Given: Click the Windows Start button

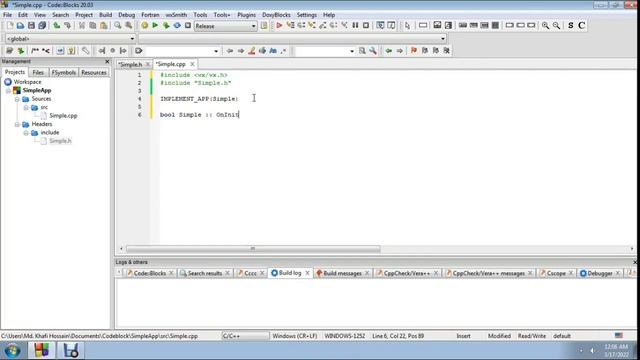Looking at the screenshot, I should pos(12,351).
